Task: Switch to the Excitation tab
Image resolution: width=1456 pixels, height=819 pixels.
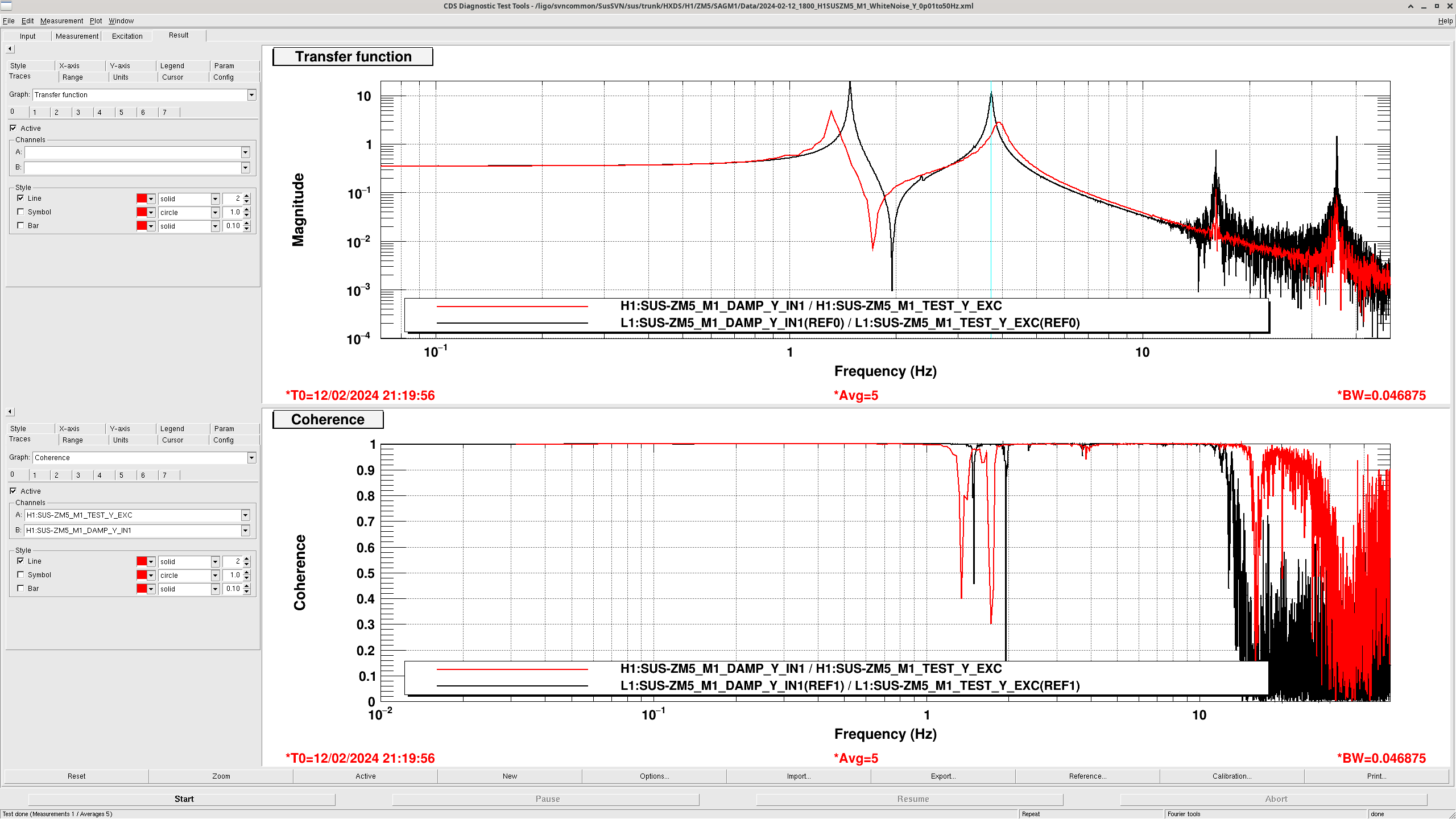Action: click(127, 36)
